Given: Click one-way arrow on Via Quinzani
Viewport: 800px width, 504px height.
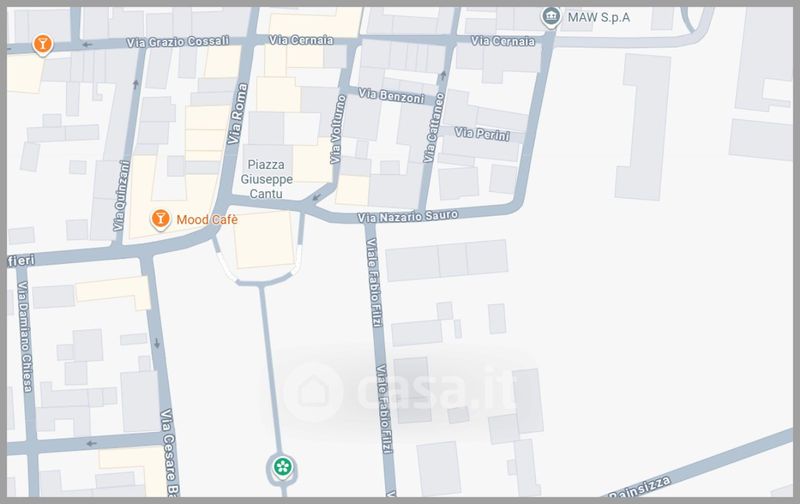Looking at the screenshot, I should [136, 84].
